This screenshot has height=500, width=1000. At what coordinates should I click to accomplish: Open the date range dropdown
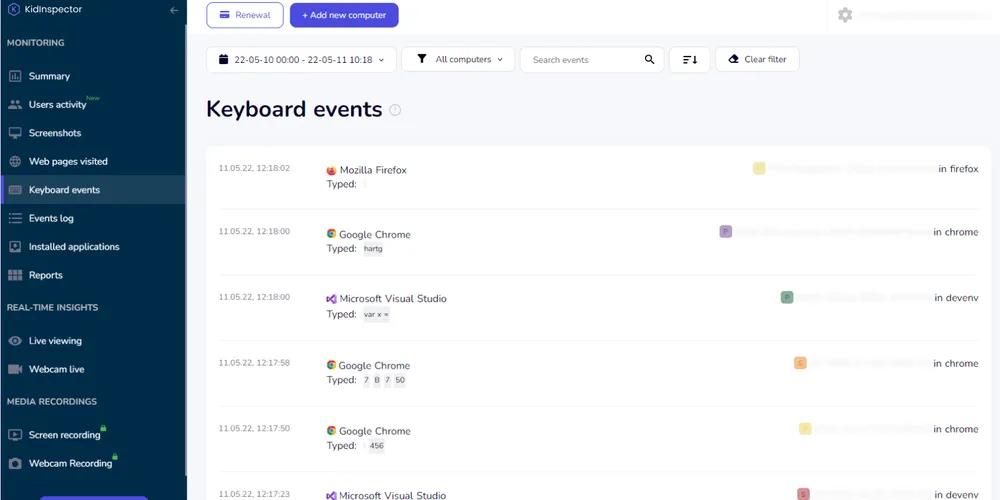point(301,60)
